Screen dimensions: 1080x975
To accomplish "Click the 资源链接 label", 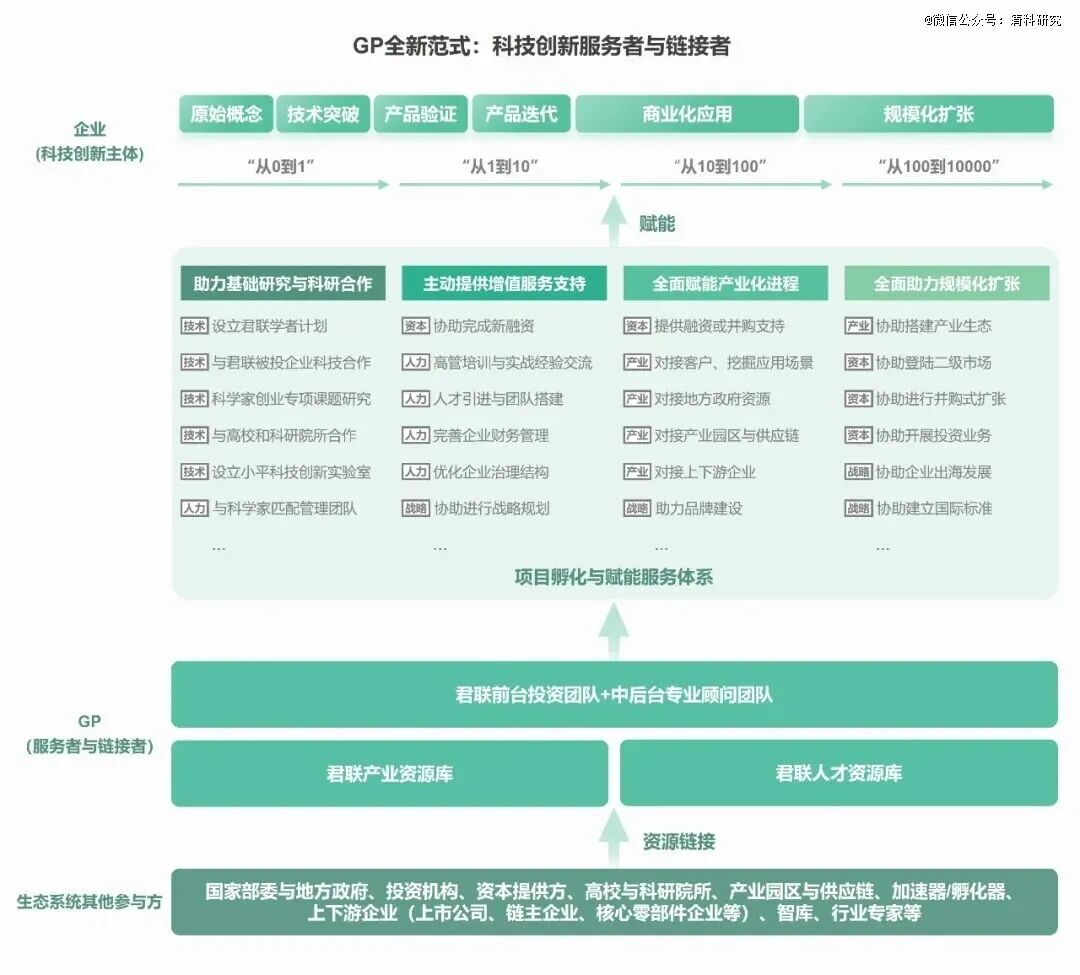I will tap(679, 841).
